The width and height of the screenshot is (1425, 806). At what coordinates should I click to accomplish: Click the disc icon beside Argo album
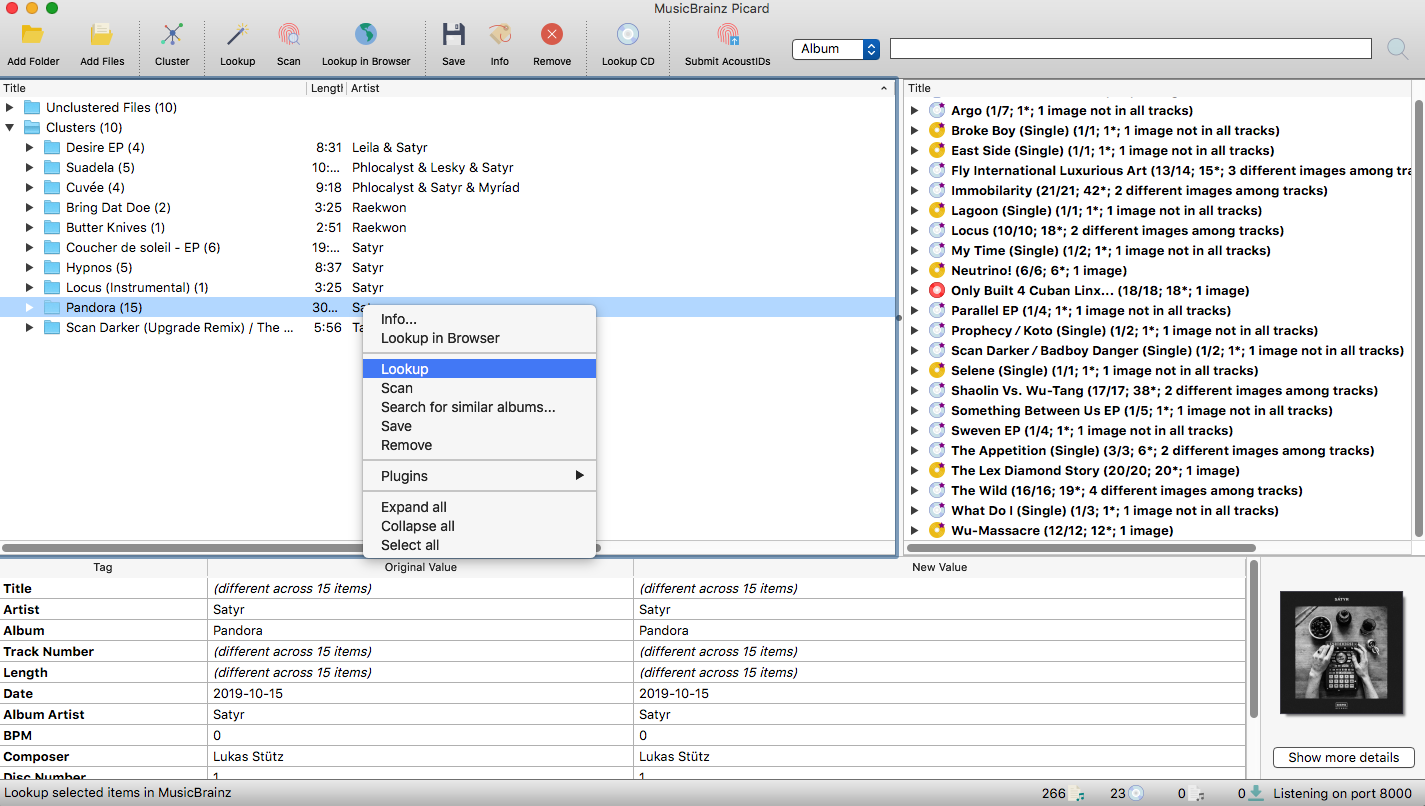click(x=937, y=110)
